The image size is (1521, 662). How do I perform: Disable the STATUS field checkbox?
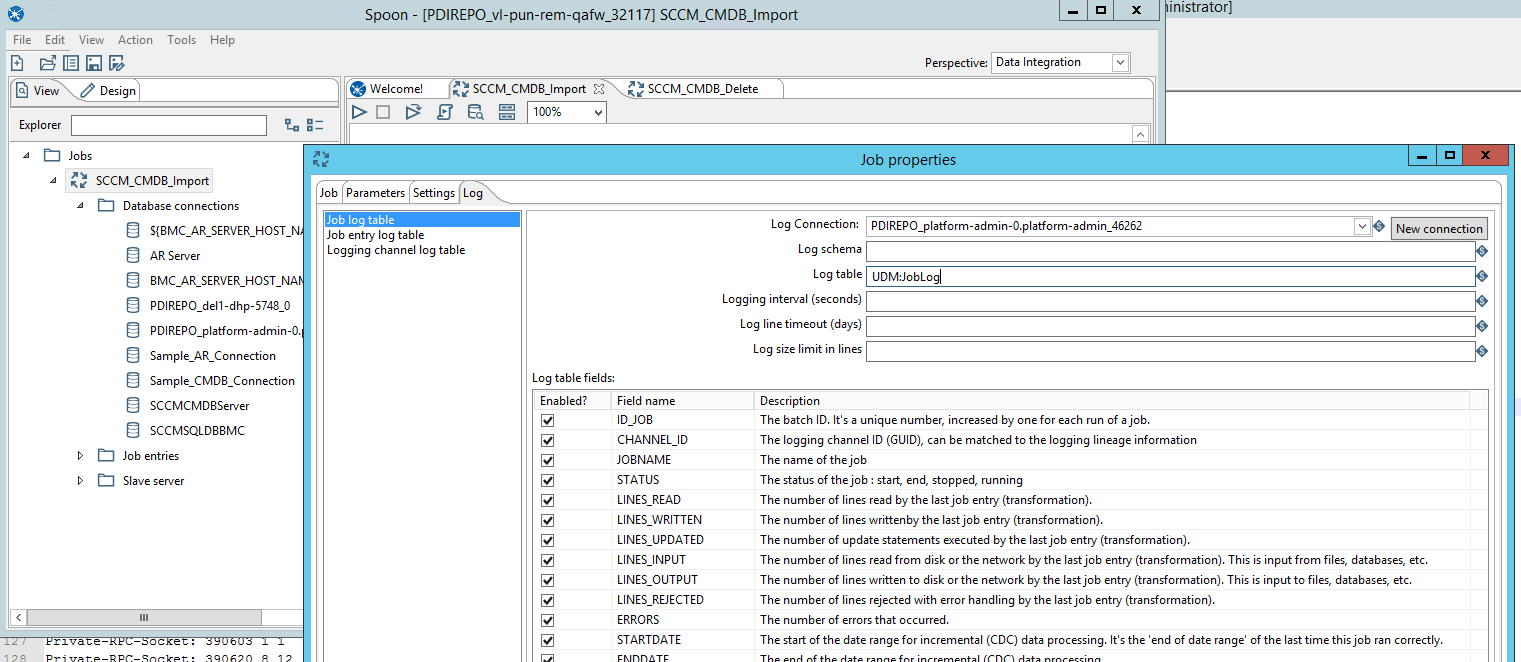[x=547, y=480]
